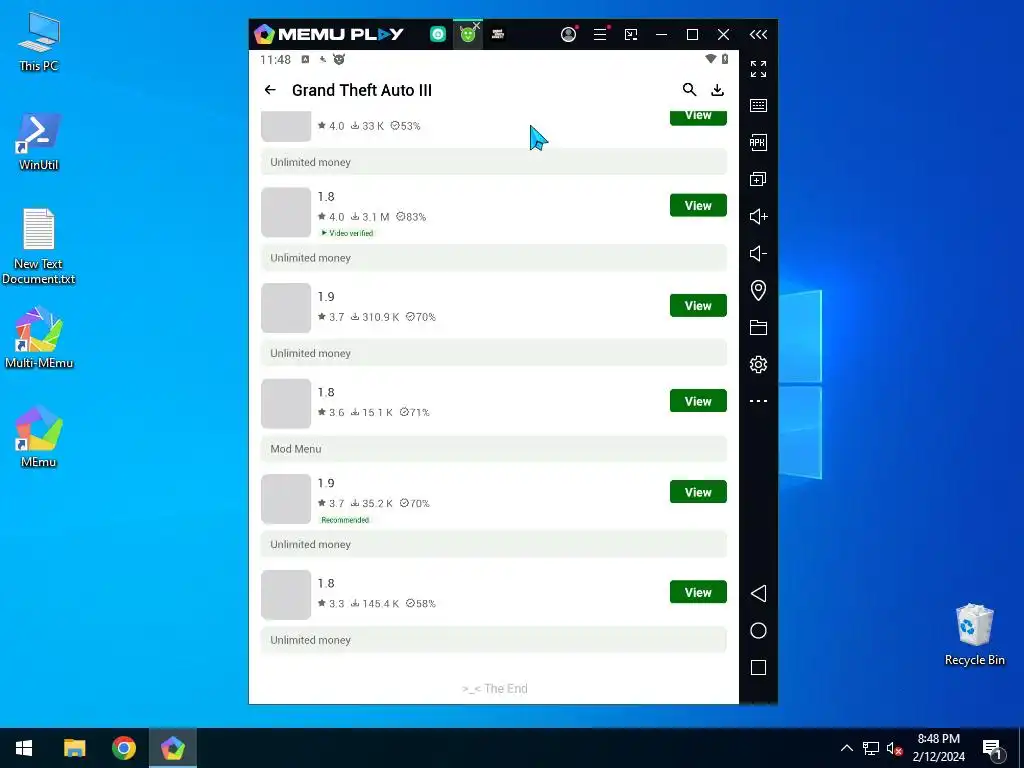The width and height of the screenshot is (1024, 768).
Task: Toggle MEmu fullscreen mode icon
Action: [758, 69]
